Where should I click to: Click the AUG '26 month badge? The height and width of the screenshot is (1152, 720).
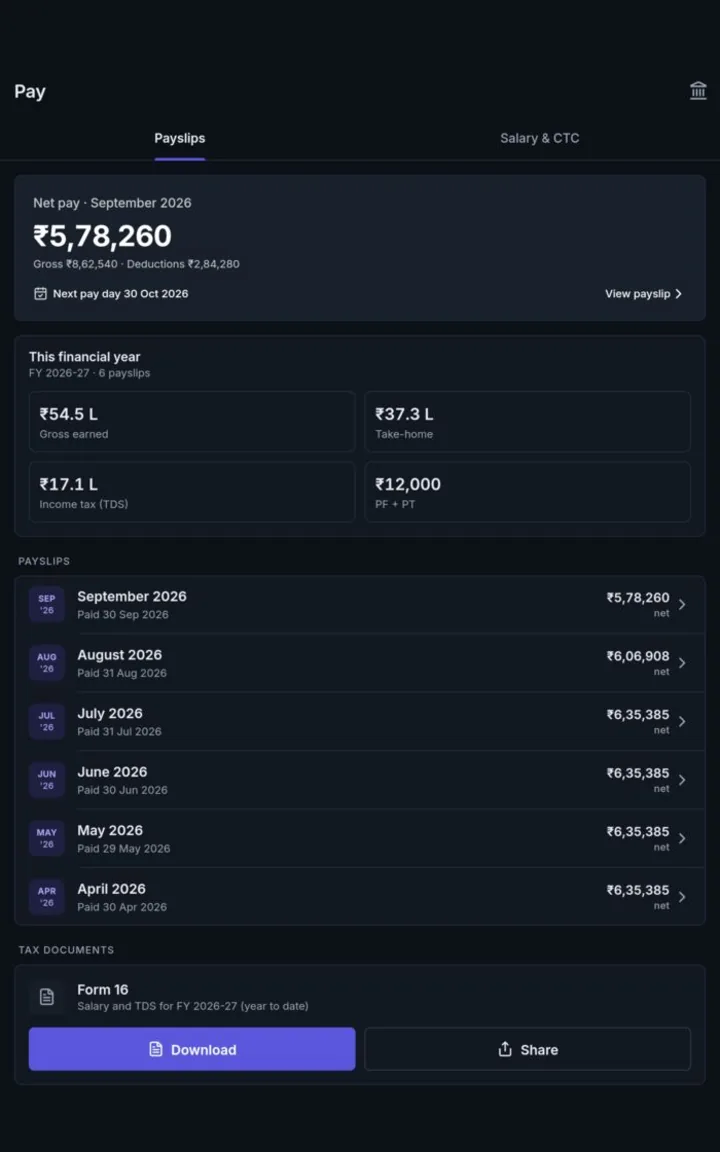pyautogui.click(x=47, y=663)
